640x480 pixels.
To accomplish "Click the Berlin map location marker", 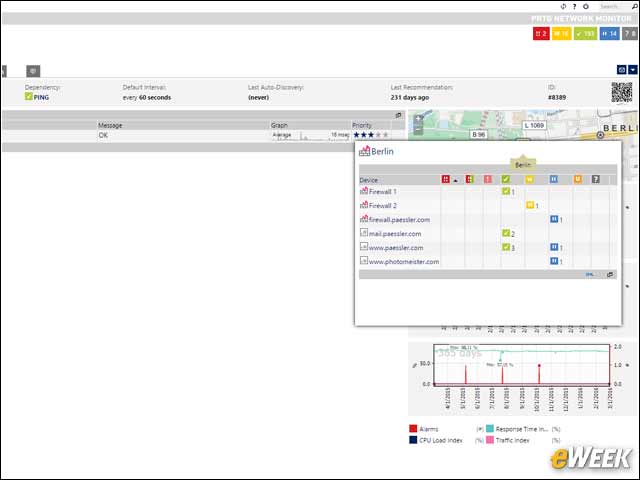I will point(600,135).
